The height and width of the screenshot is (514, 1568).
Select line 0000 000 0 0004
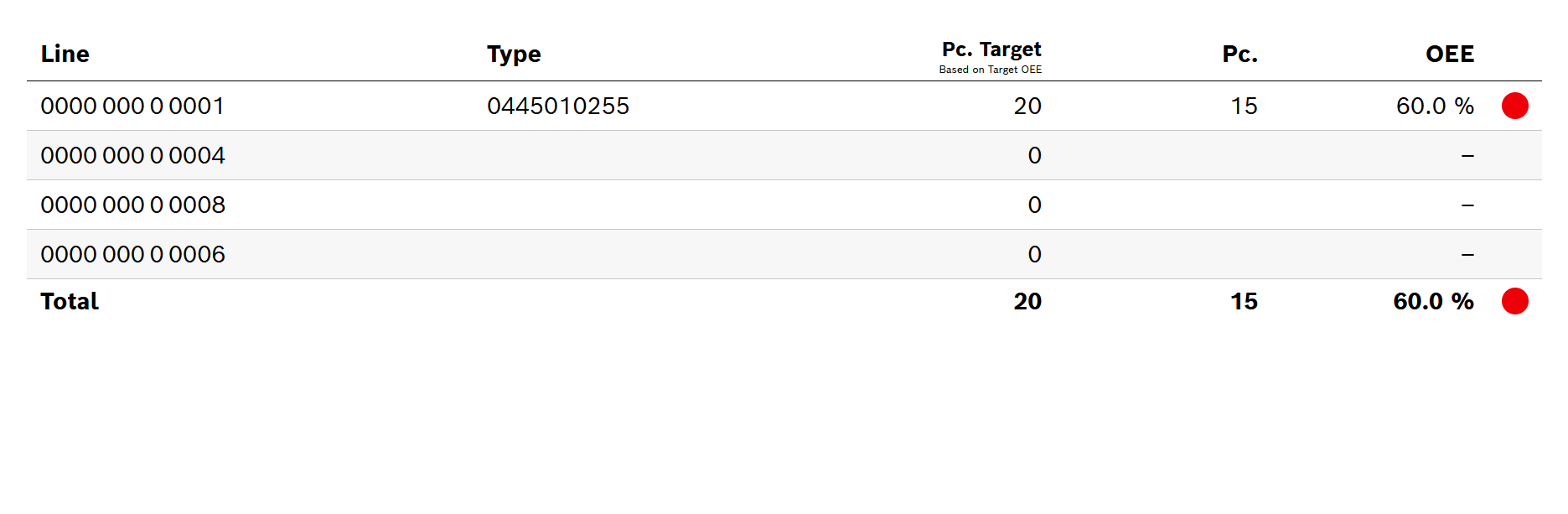(132, 156)
